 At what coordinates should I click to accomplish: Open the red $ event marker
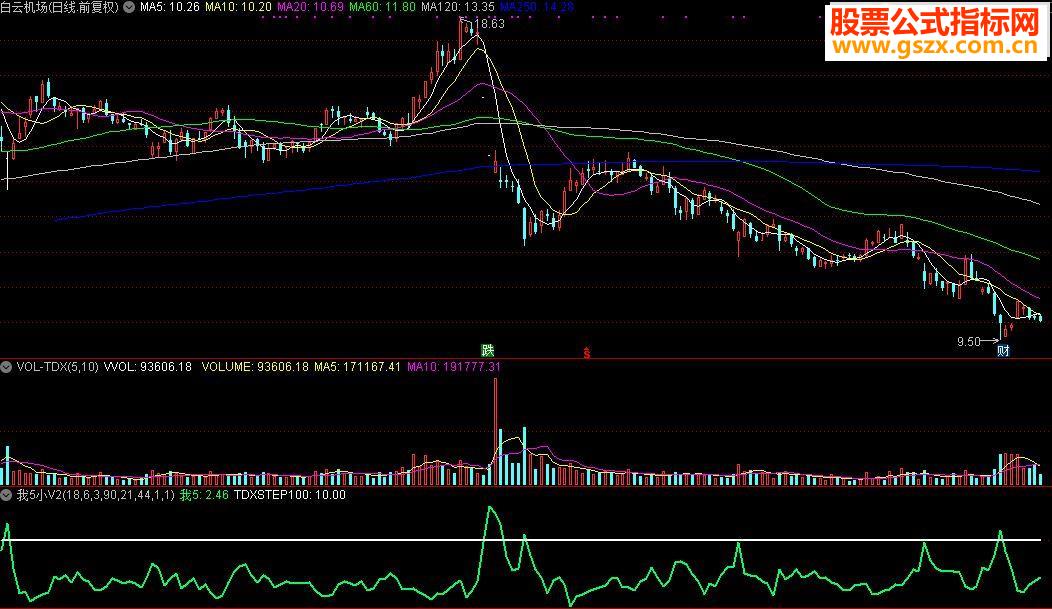[586, 352]
